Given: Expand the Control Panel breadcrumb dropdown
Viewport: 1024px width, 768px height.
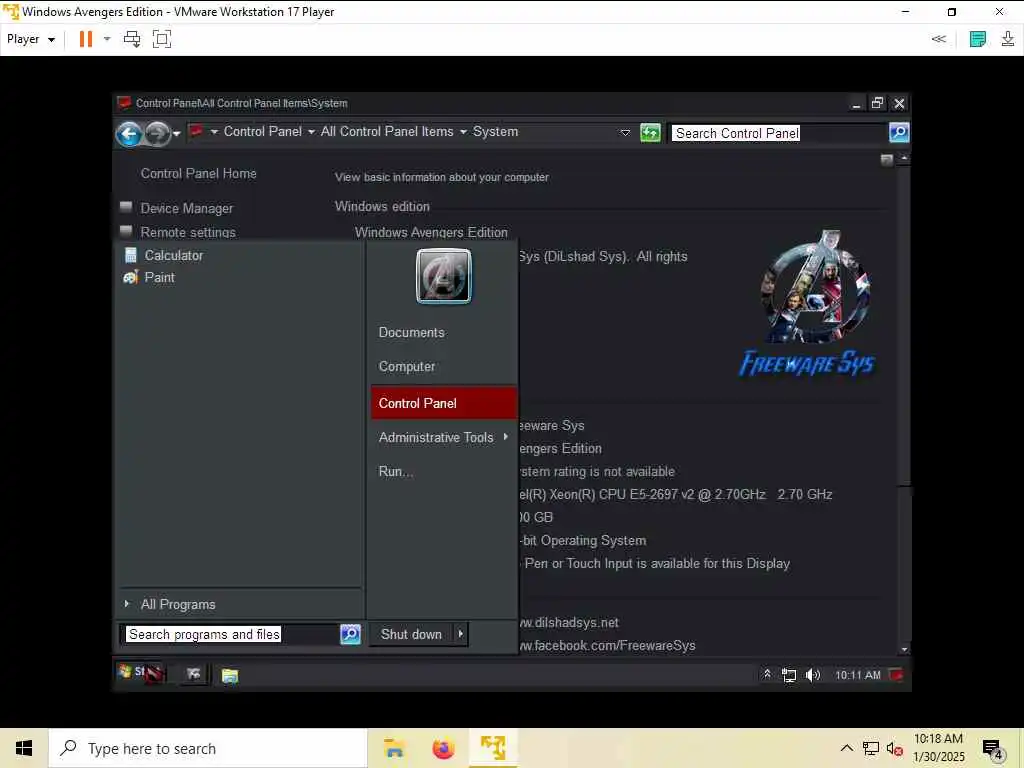Looking at the screenshot, I should tap(312, 132).
